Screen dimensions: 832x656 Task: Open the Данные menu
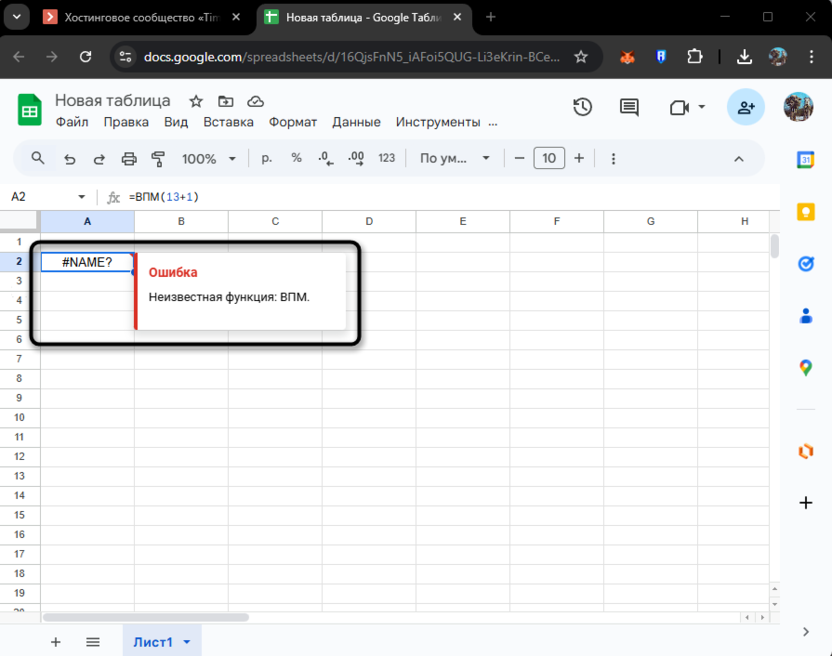tap(356, 122)
